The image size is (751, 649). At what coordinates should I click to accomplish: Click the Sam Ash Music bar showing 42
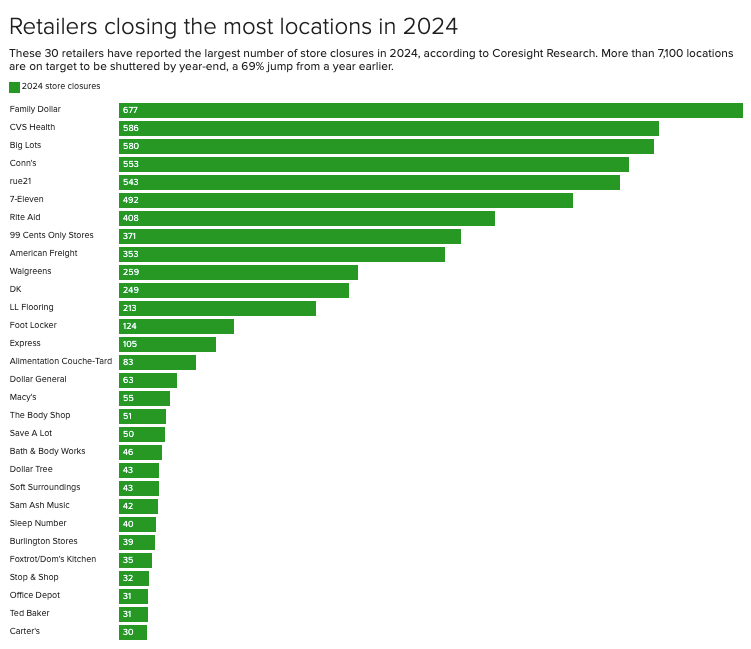coord(138,506)
